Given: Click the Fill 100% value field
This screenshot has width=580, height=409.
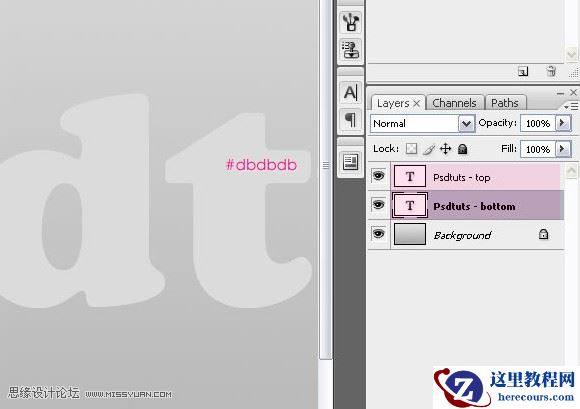Looking at the screenshot, I should coord(538,149).
